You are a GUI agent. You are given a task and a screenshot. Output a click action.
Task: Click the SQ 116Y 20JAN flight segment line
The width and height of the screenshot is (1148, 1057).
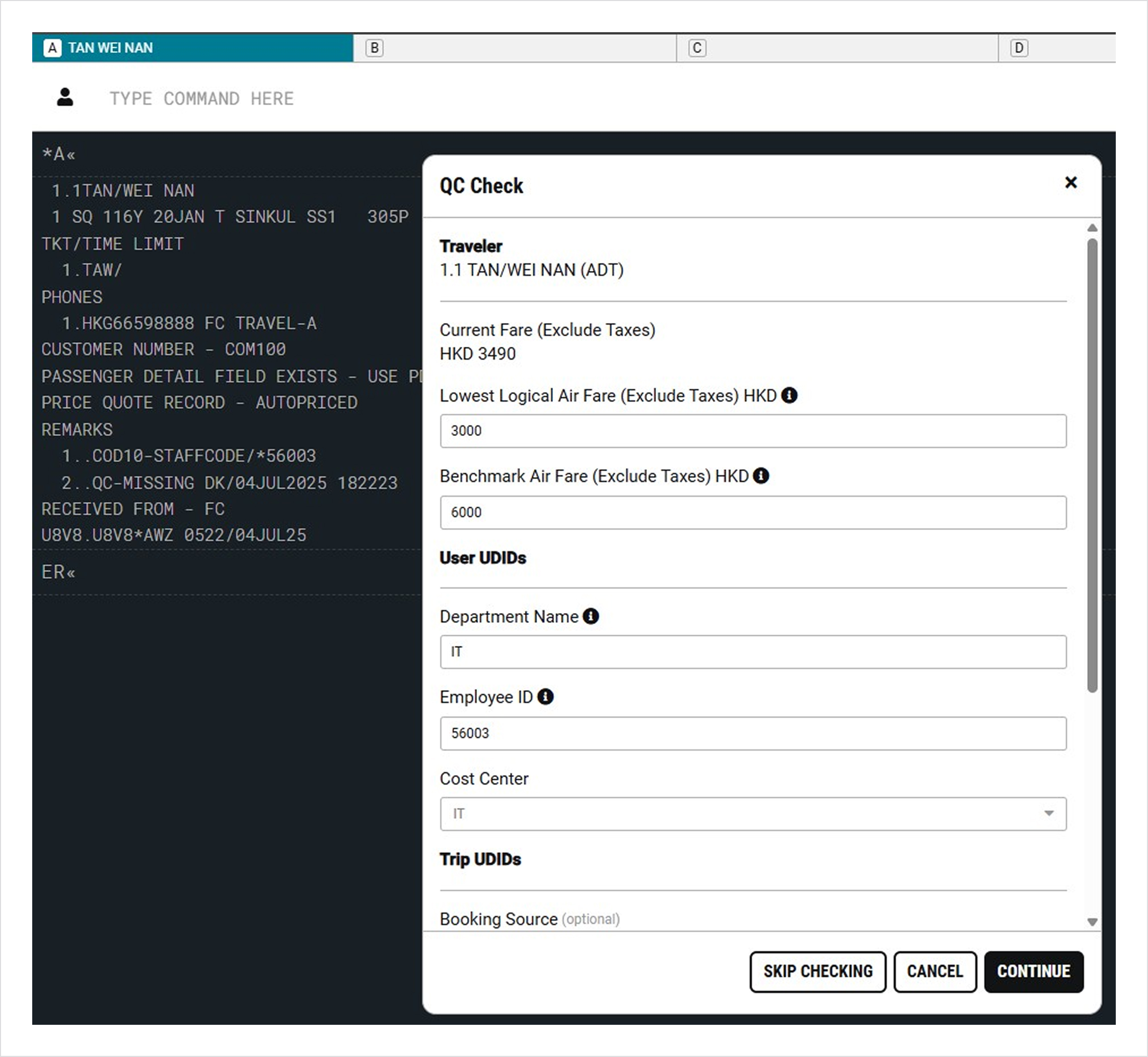[230, 217]
